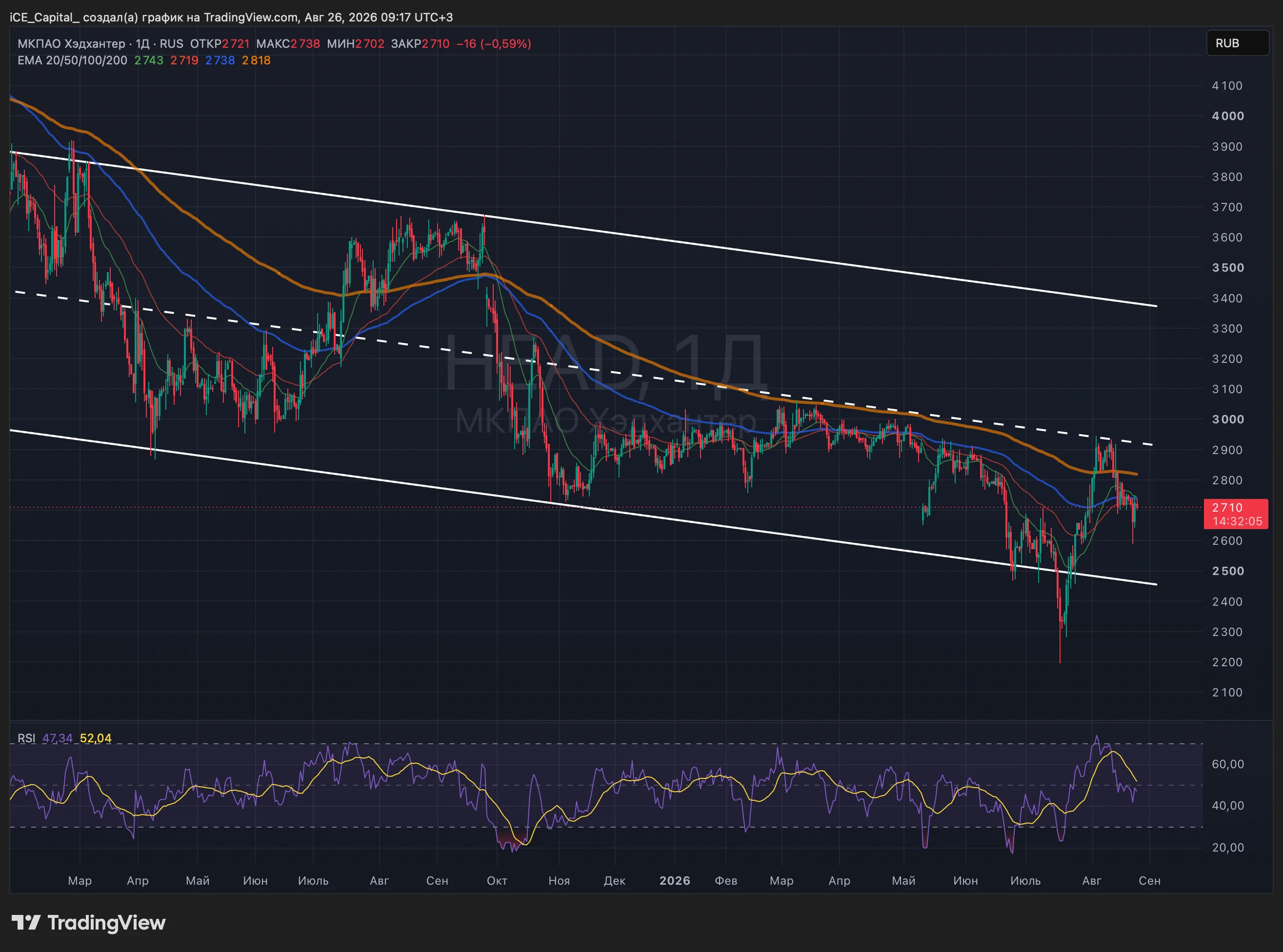This screenshot has width=1283, height=952.
Task: Click the chart author caption with iCE_Capital_
Action: coord(231,17)
